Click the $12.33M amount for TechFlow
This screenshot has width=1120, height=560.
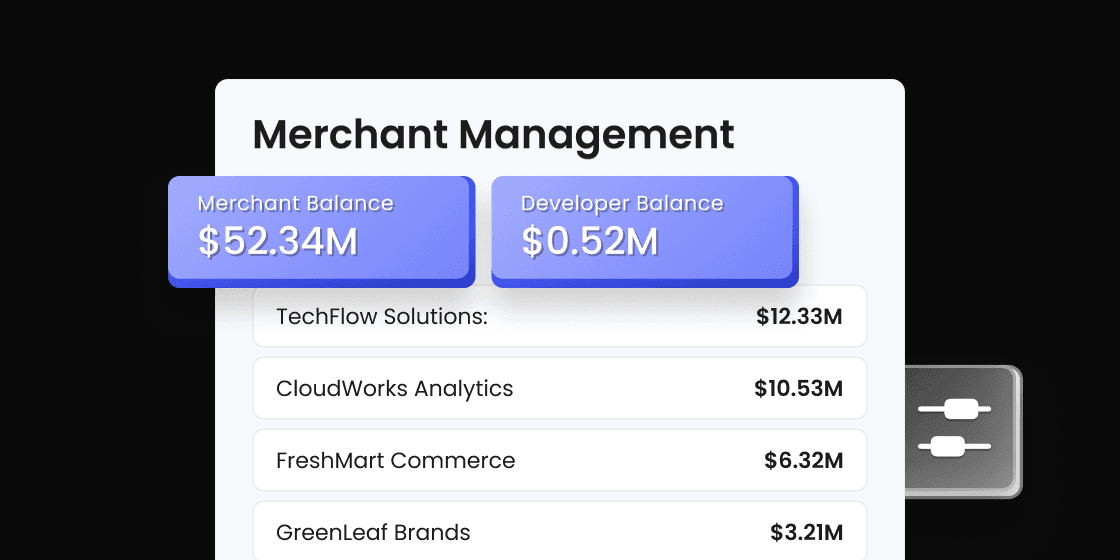799,317
